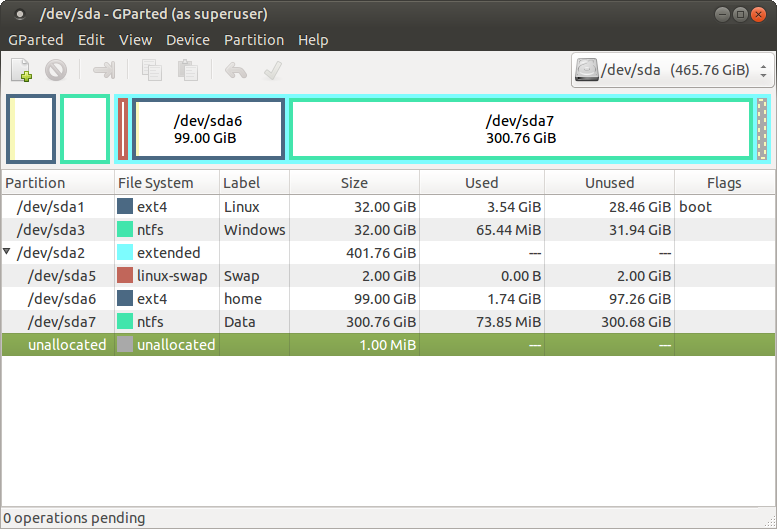777x529 pixels.
Task: Open the /dev/sda device dropdown
Action: click(764, 71)
